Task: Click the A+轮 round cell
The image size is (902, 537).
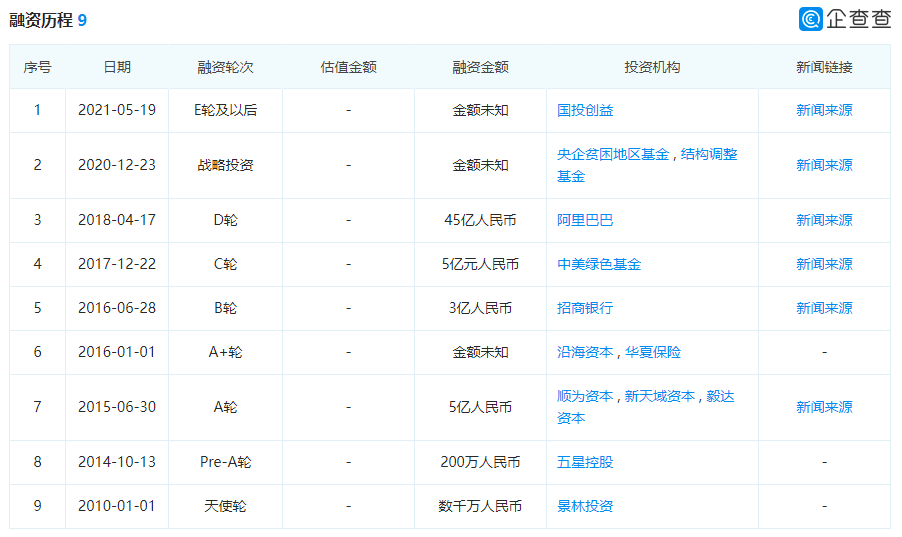Action: point(225,352)
